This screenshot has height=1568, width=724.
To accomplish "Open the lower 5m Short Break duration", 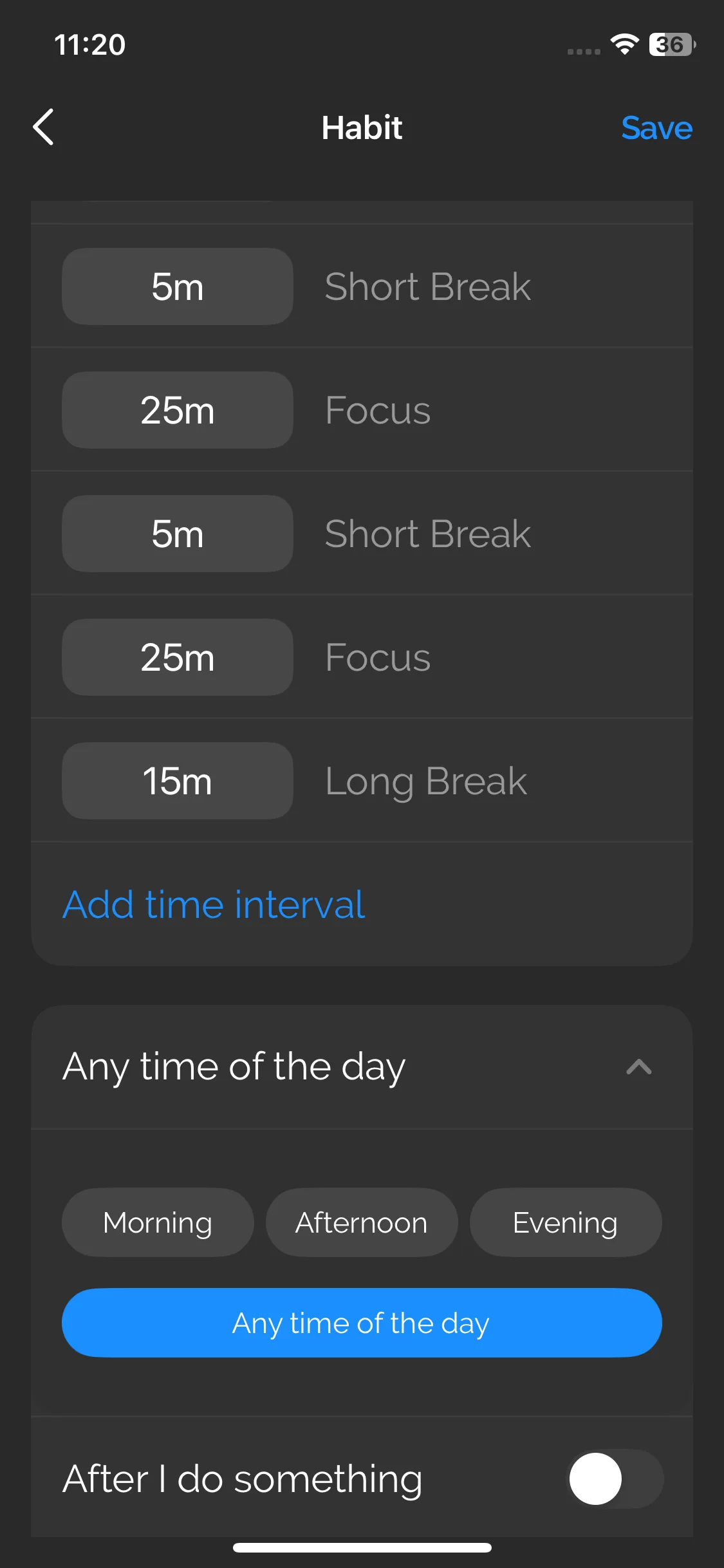I will [x=178, y=534].
